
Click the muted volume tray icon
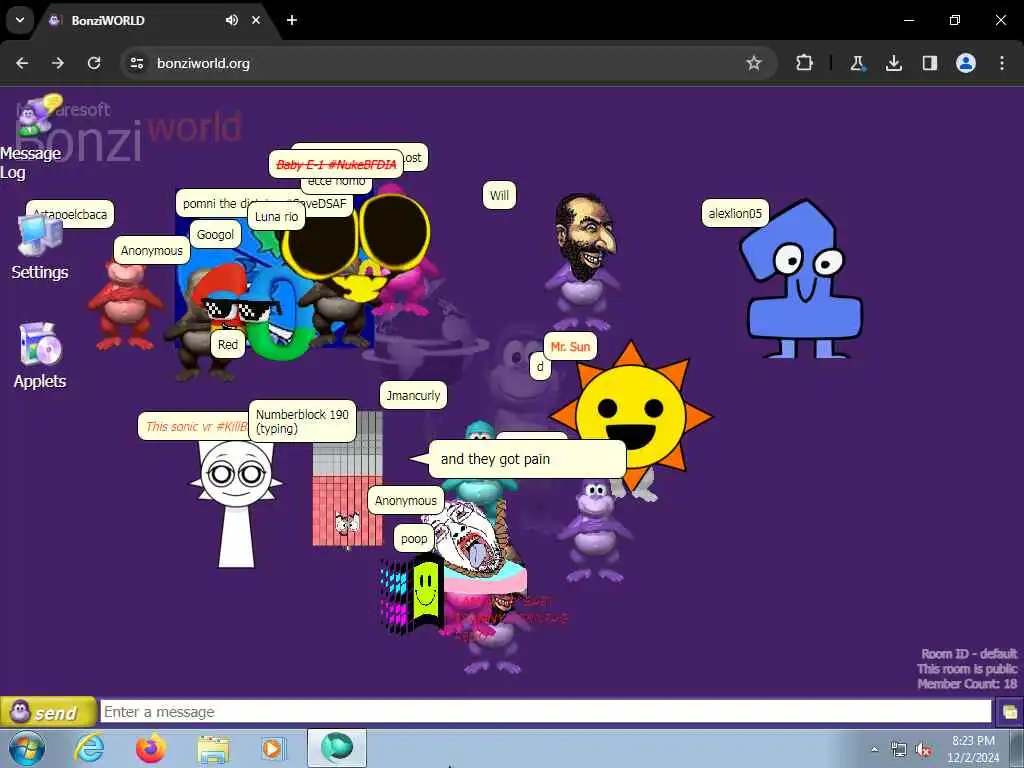923,750
